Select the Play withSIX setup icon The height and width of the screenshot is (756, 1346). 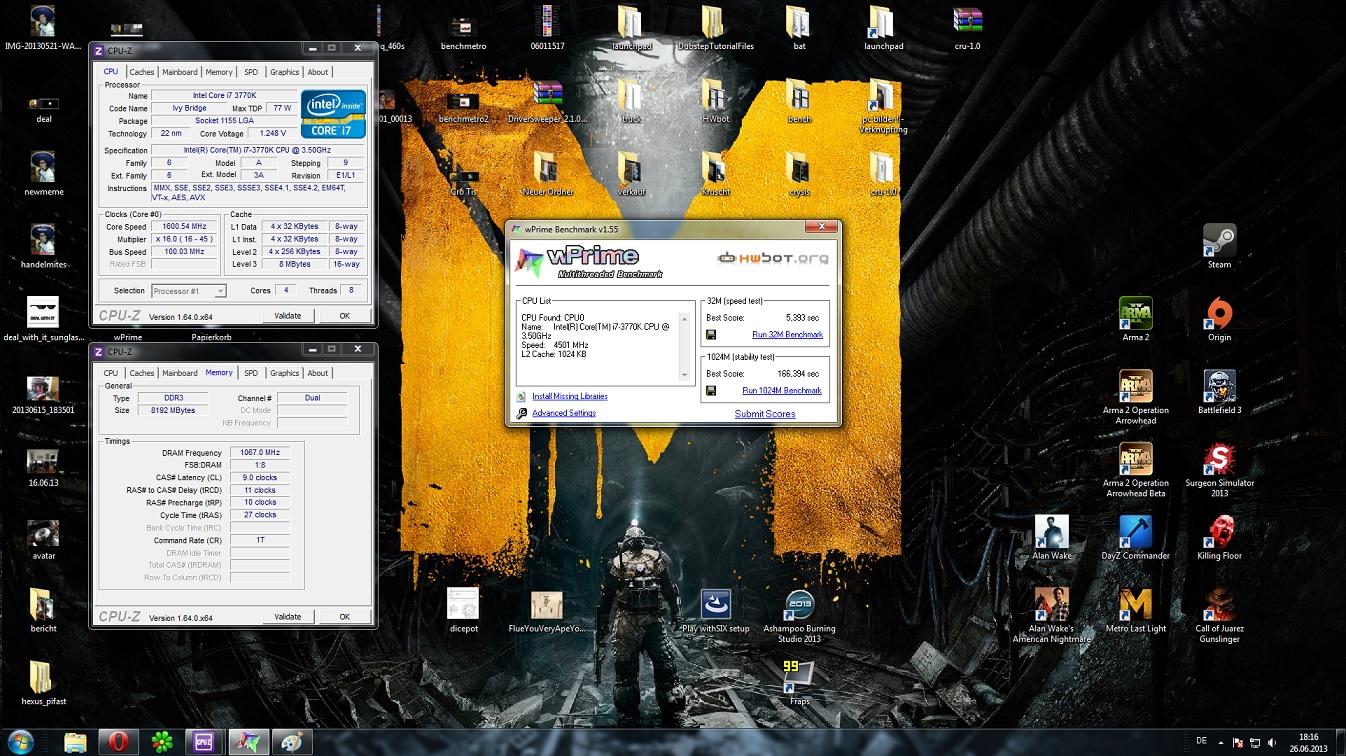[714, 605]
